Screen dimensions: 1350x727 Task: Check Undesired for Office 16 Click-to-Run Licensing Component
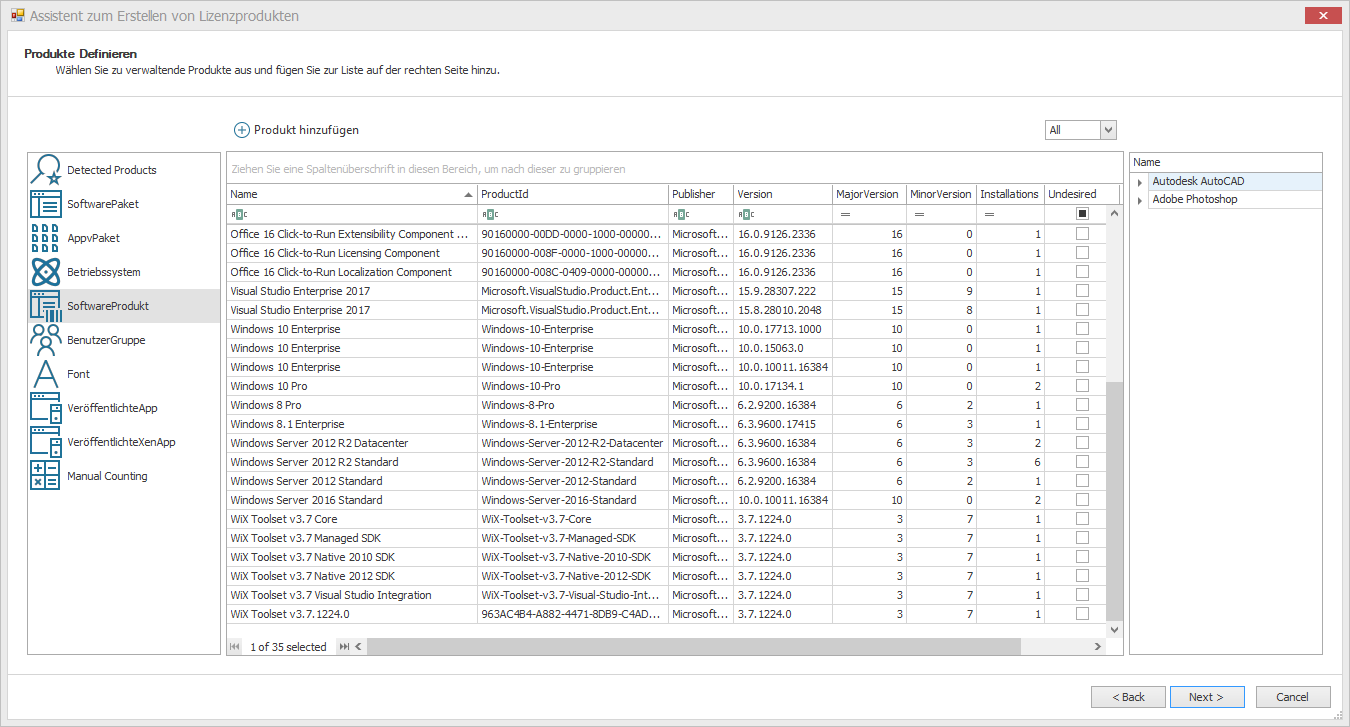[1082, 253]
